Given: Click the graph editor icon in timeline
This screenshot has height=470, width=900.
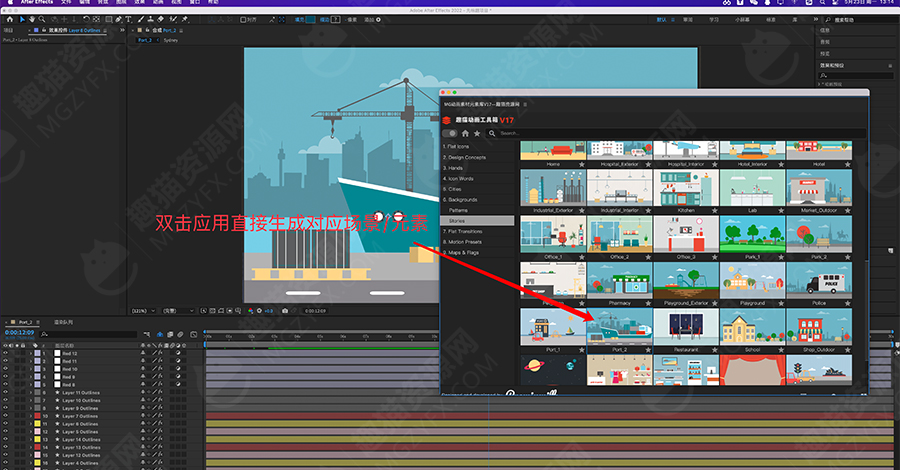Looking at the screenshot, I should click(x=193, y=334).
